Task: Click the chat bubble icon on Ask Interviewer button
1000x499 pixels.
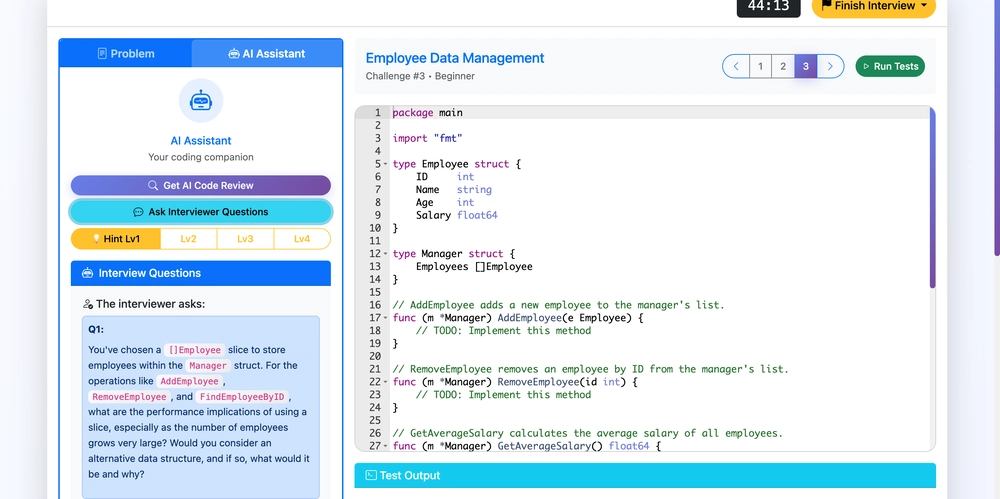Action: tap(138, 212)
